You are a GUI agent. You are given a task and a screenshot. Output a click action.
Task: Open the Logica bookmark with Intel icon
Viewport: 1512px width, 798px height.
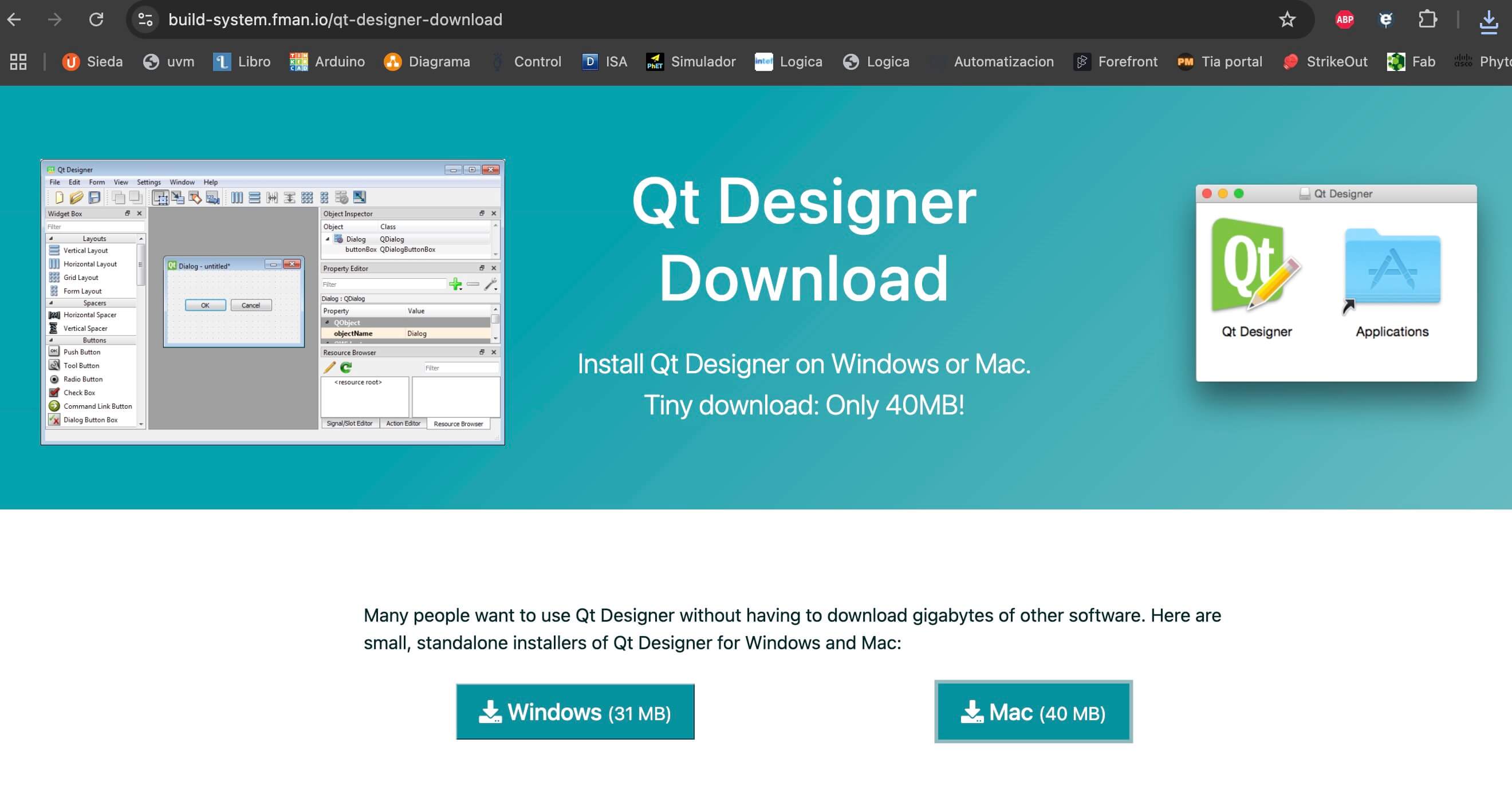[x=788, y=62]
